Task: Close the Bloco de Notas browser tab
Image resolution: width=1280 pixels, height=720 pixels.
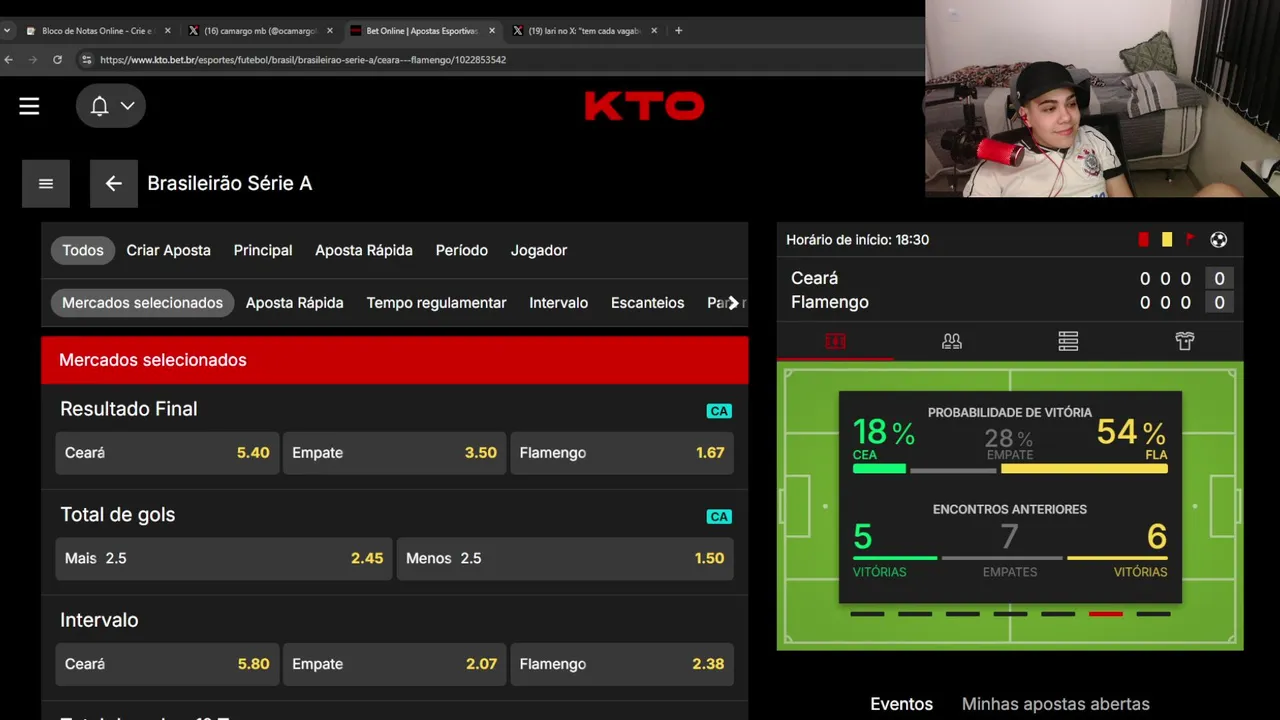Action: point(167,31)
